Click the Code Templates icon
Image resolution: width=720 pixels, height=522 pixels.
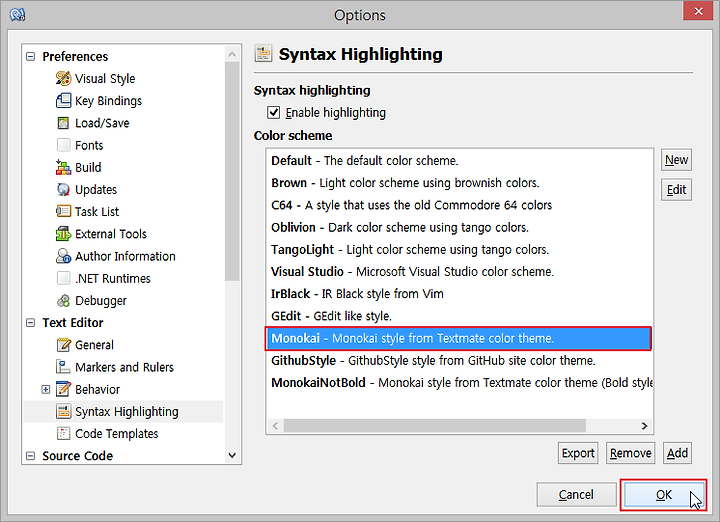pos(63,433)
